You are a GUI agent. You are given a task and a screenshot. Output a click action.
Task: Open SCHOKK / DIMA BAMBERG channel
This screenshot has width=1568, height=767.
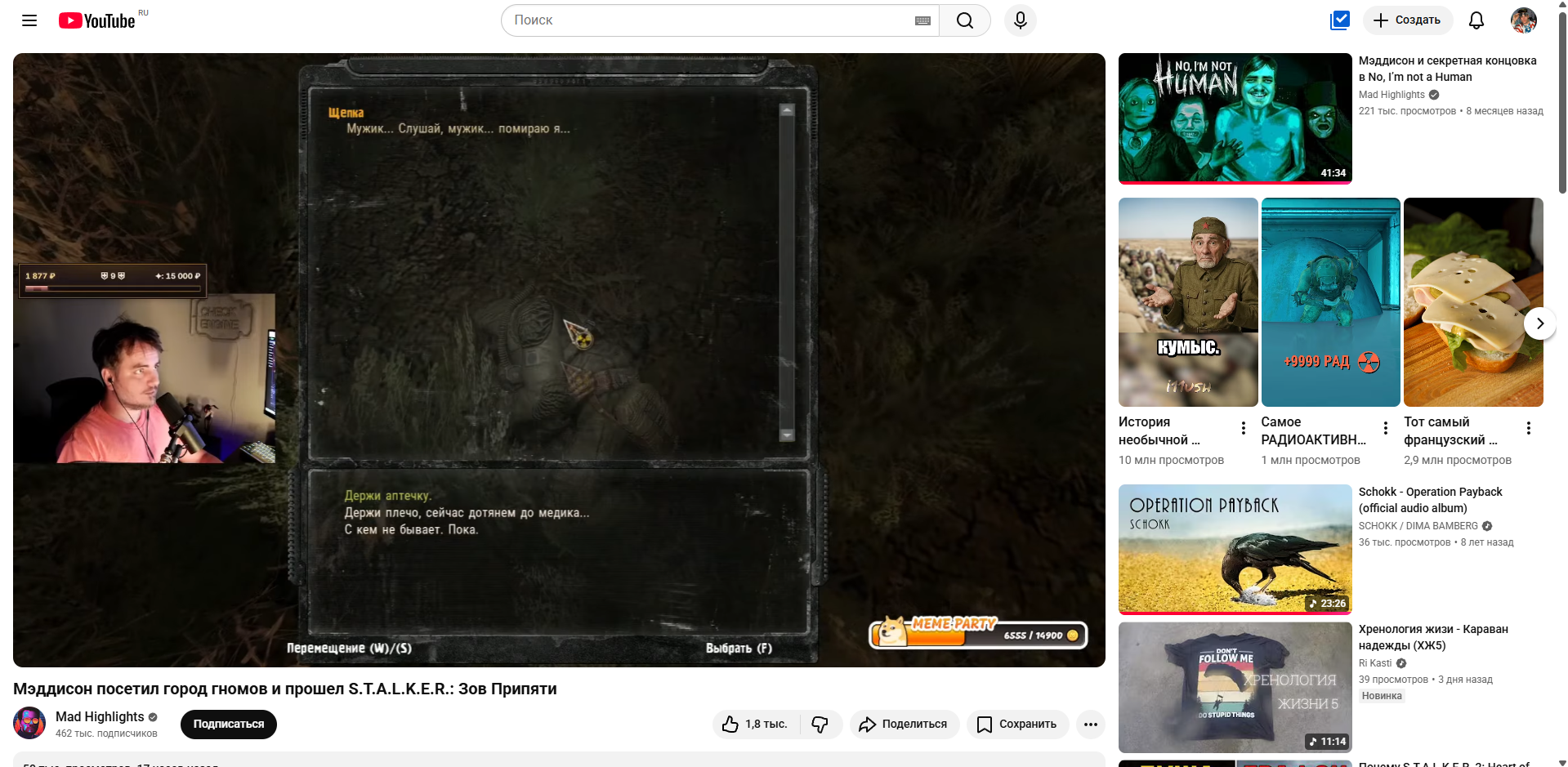click(x=1418, y=526)
